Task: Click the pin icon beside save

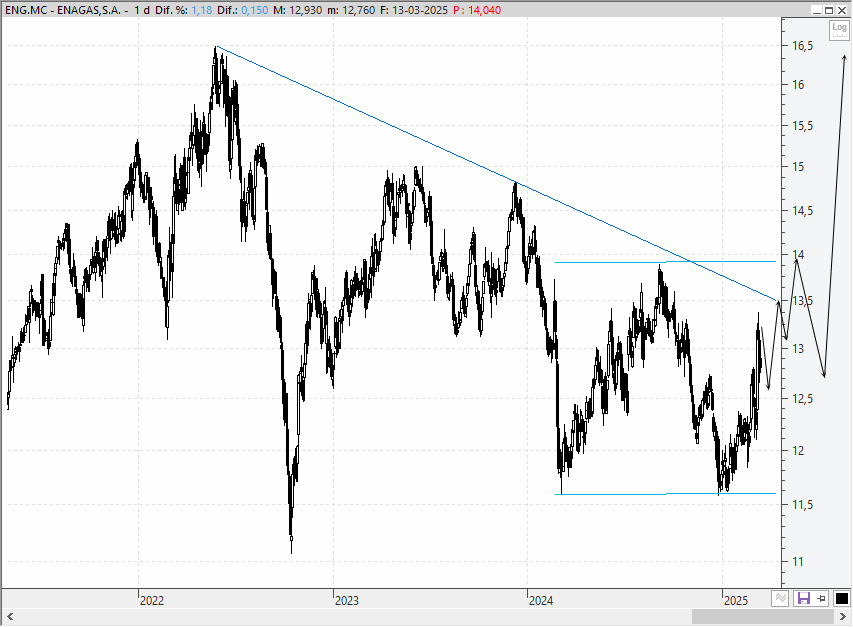Action: 821,599
